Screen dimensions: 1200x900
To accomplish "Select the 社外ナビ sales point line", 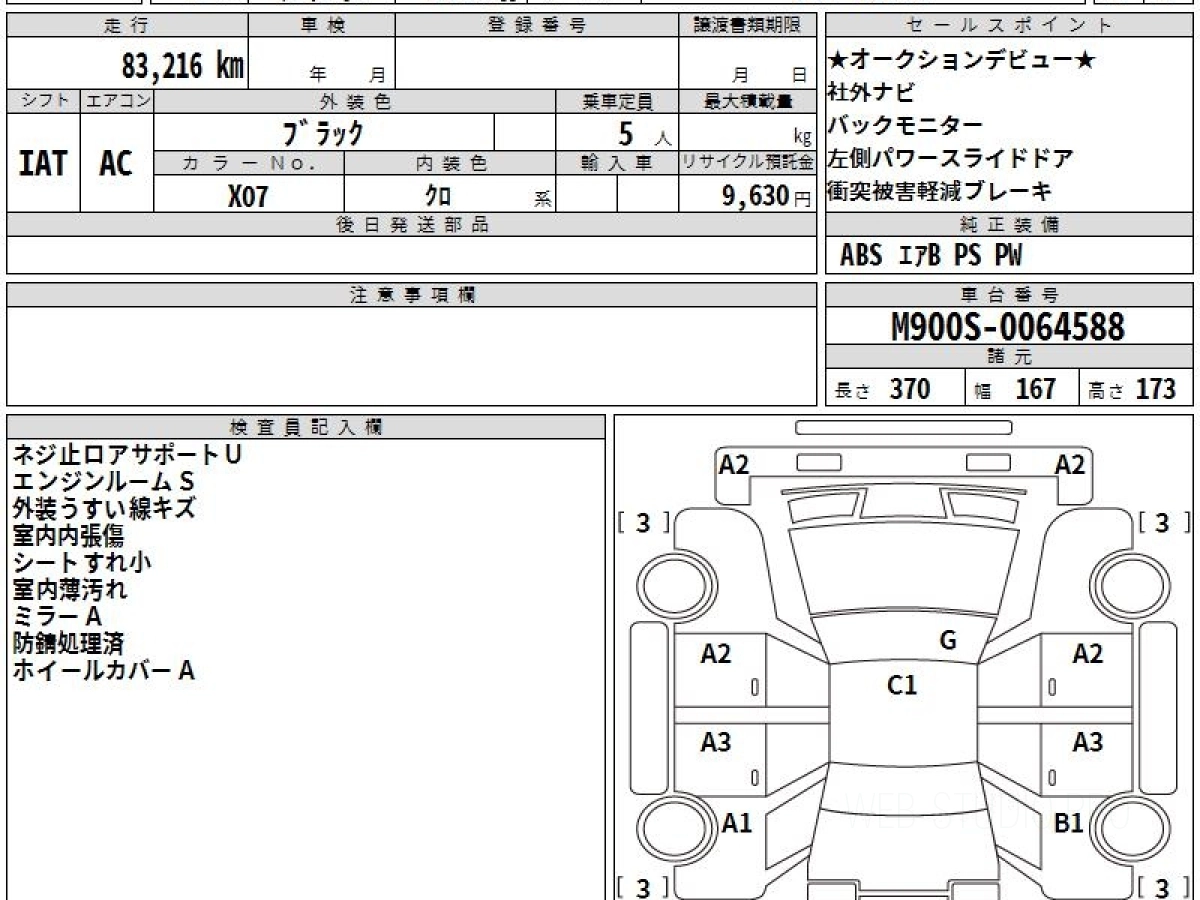I will (870, 93).
